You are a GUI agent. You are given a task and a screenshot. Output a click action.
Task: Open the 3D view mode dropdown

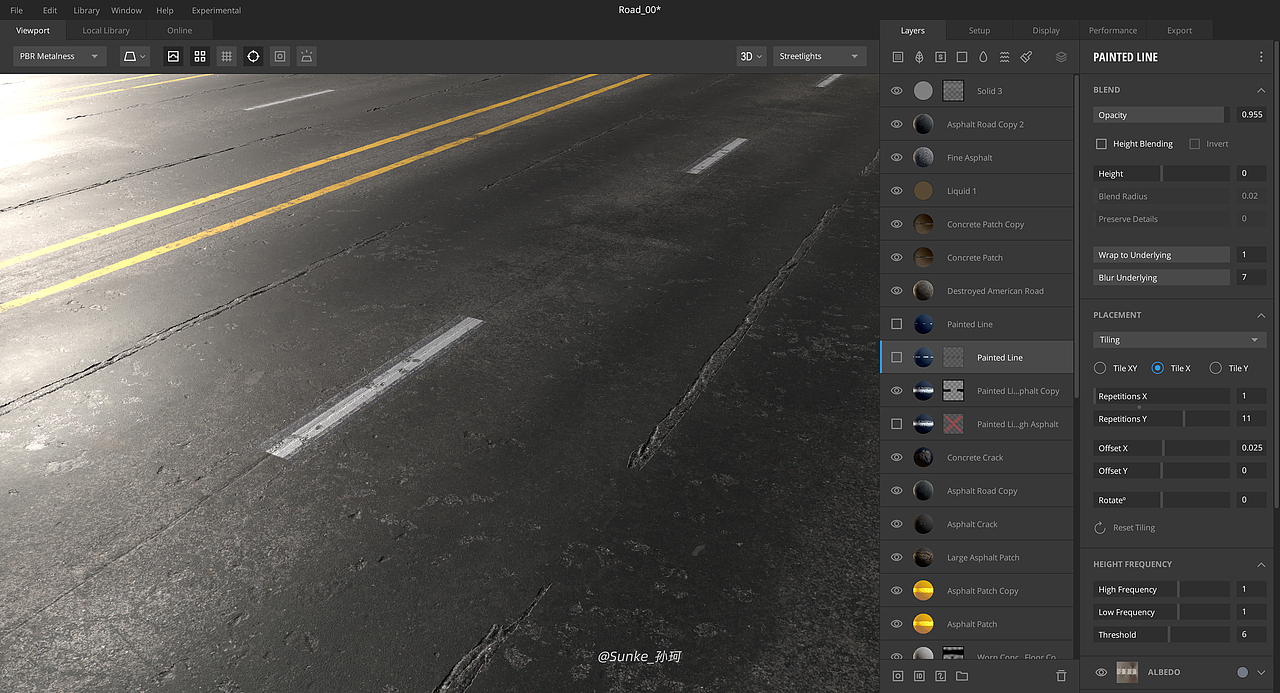pos(751,56)
